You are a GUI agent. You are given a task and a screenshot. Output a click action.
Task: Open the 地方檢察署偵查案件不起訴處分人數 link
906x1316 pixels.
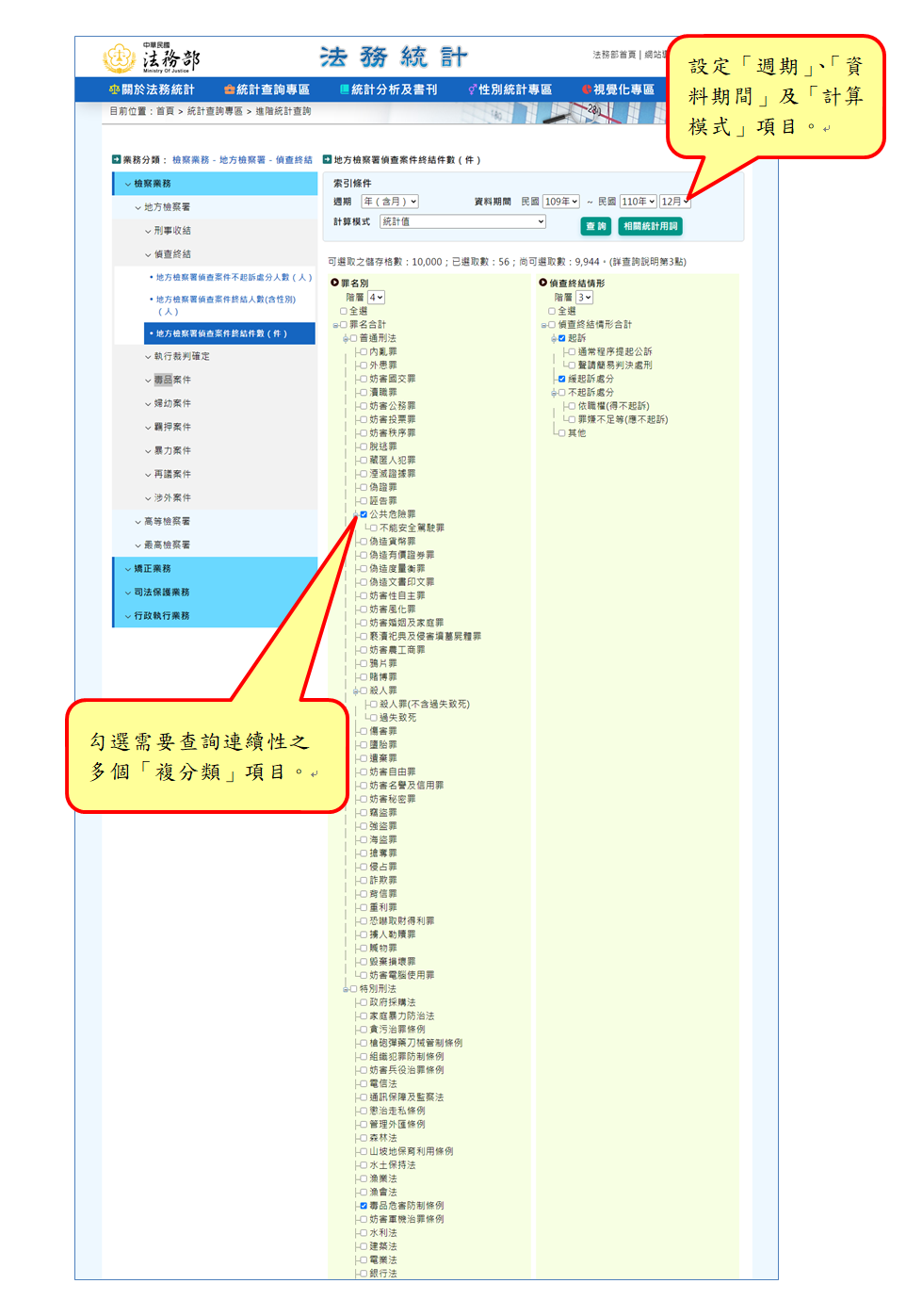233,278
